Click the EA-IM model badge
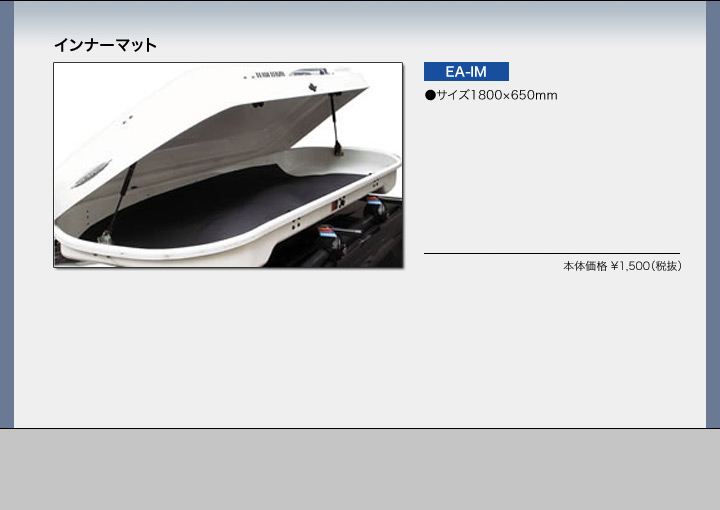 tap(466, 72)
